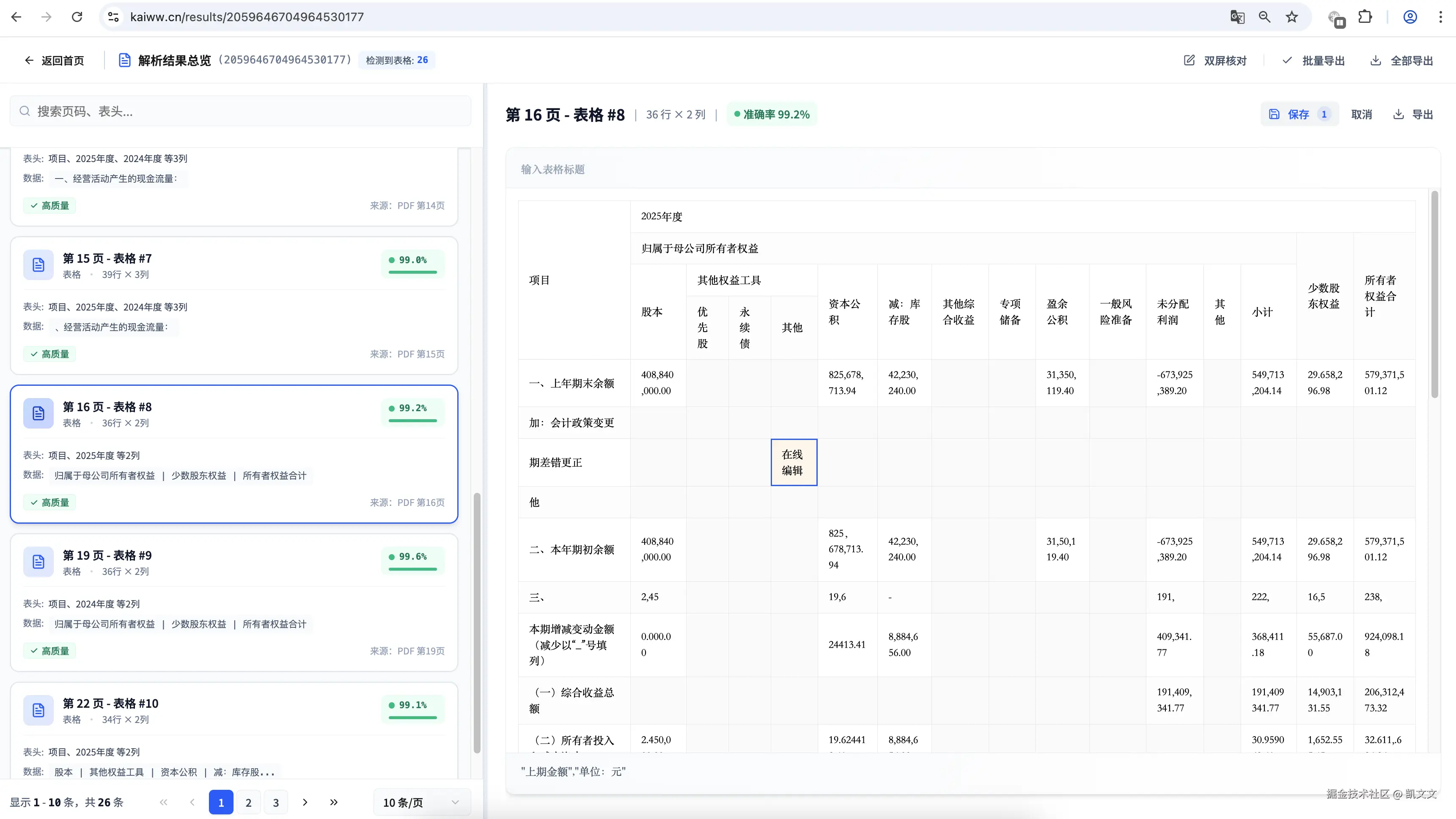Click document icon of 表格 #8 card
Image resolution: width=1456 pixels, height=819 pixels.
point(38,413)
